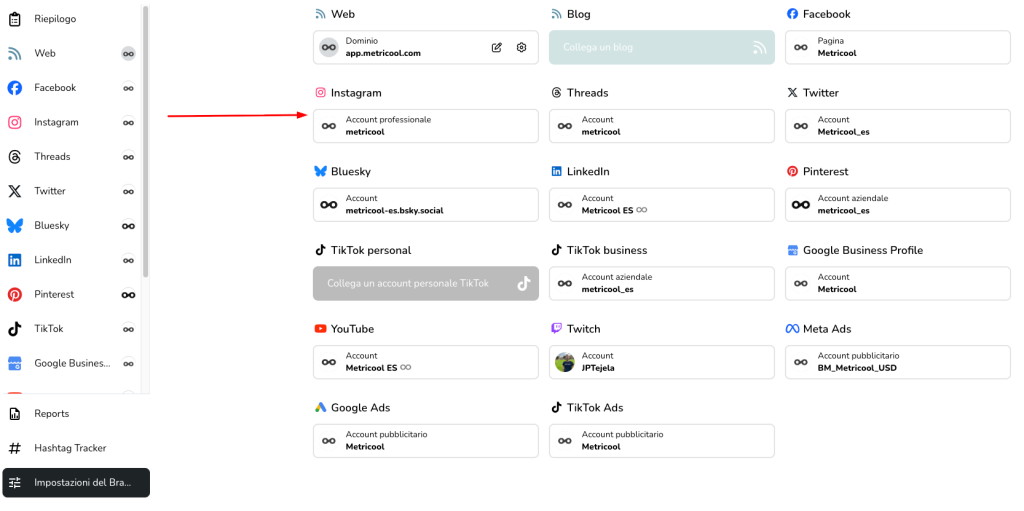Click the RSS icon on the blog connect button
1024x511 pixels.
759,47
